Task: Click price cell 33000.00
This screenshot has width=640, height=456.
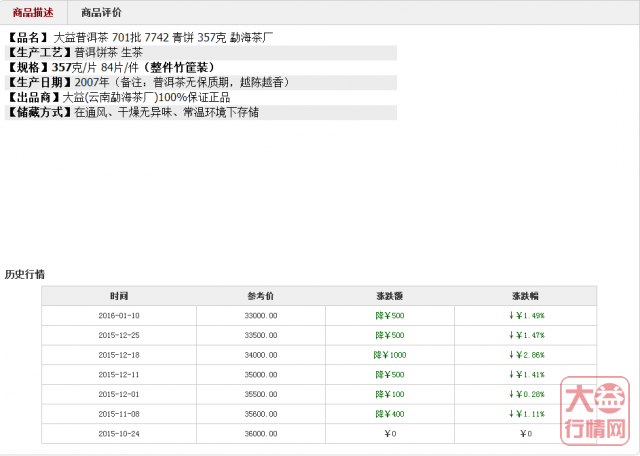Action: (261, 316)
